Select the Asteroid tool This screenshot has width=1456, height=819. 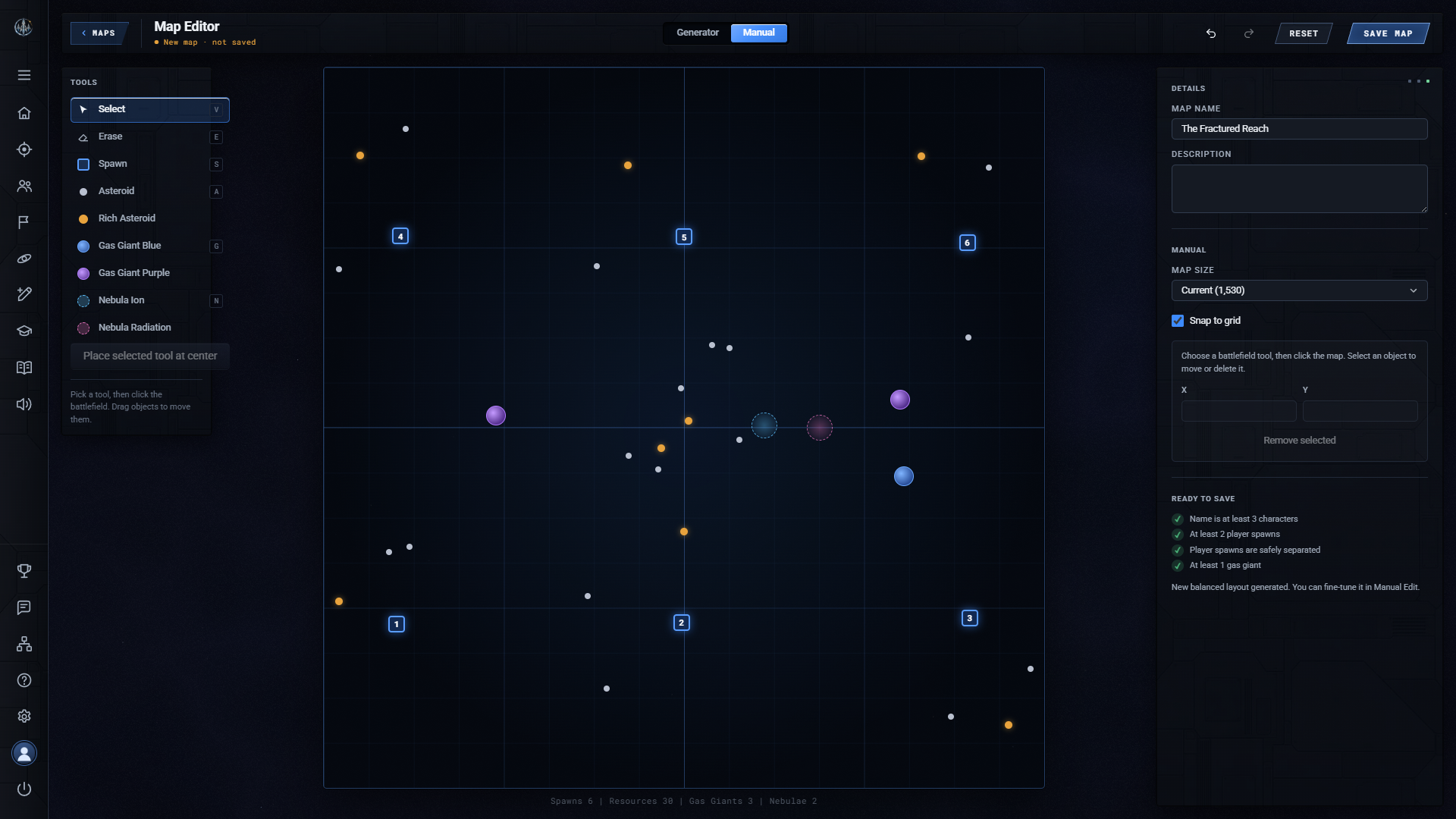tap(150, 191)
